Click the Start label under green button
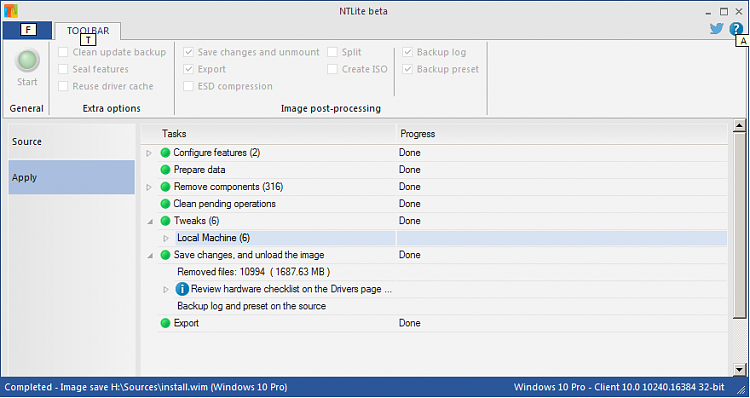 [27, 82]
